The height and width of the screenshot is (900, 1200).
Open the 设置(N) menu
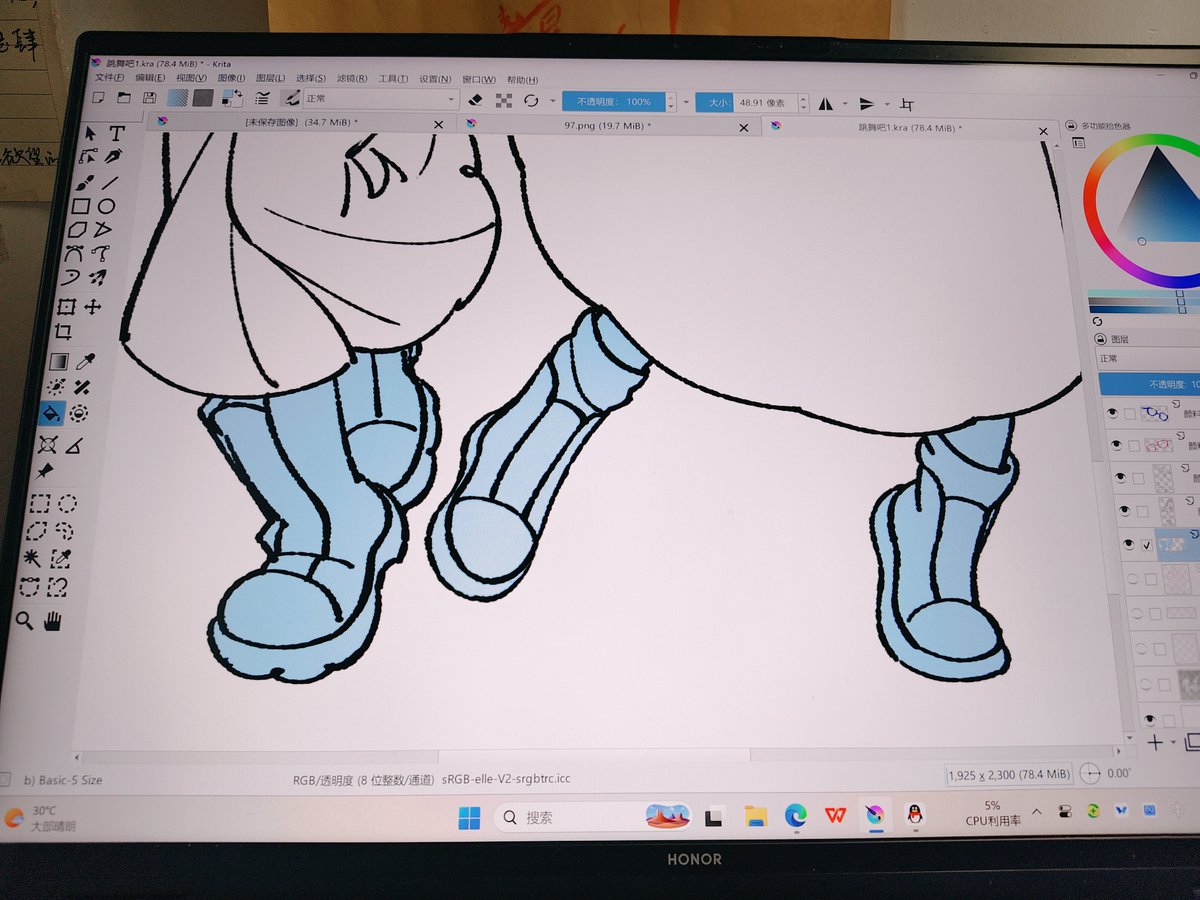[x=435, y=79]
